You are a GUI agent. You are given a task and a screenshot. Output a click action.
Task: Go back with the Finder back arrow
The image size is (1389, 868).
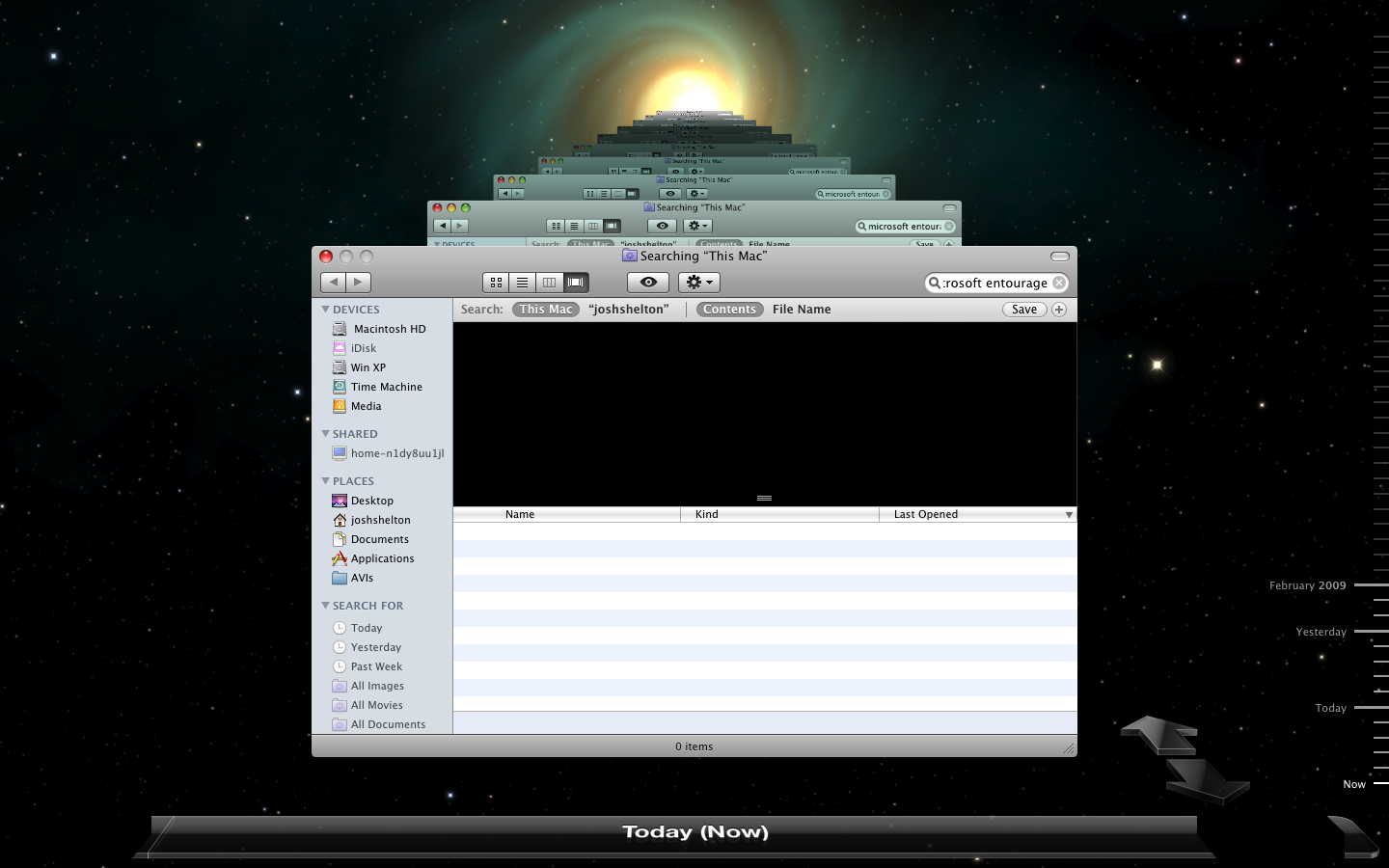pos(334,283)
